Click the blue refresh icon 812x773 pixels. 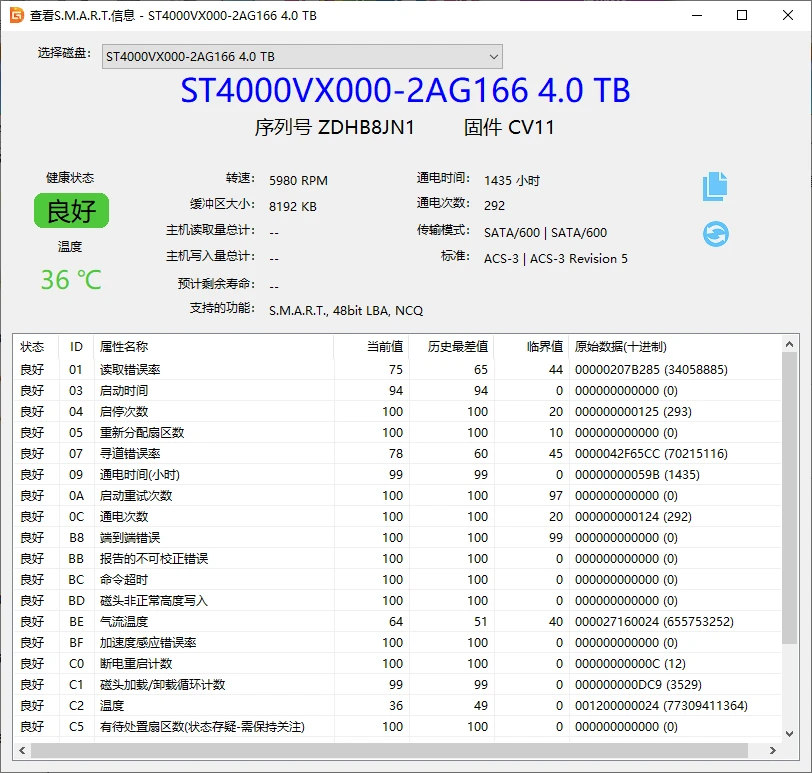(716, 234)
